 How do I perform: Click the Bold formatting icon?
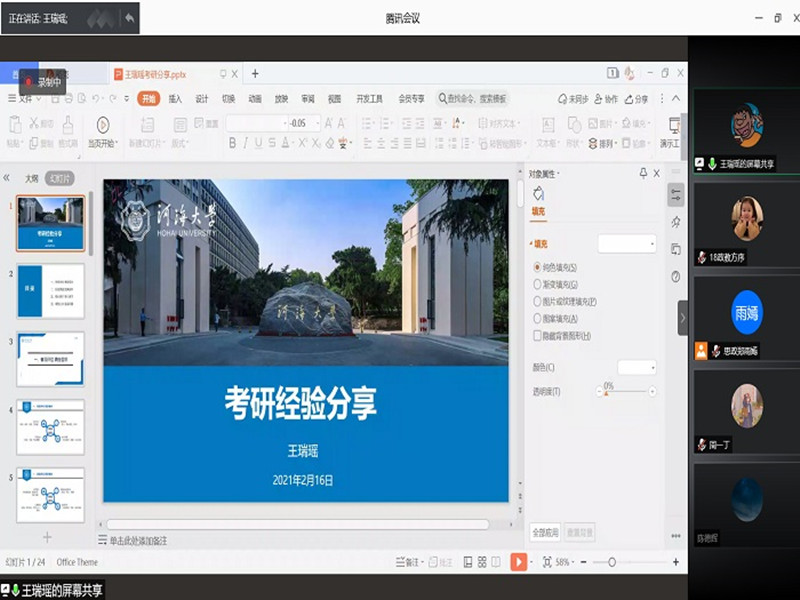tap(232, 143)
